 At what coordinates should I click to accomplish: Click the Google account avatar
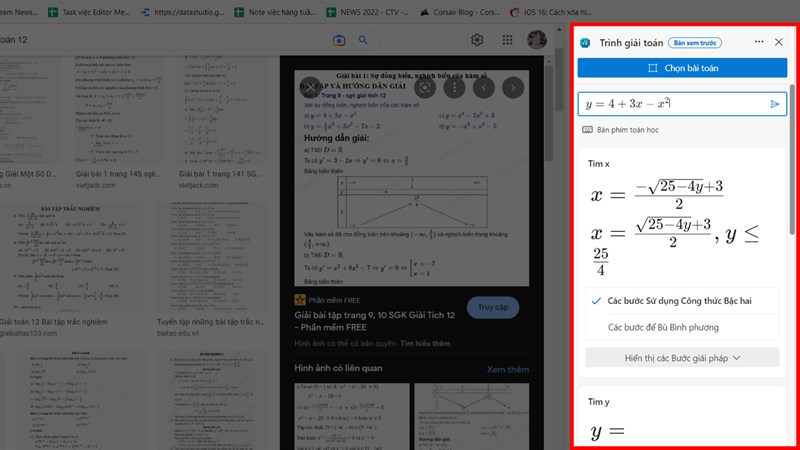(537, 40)
